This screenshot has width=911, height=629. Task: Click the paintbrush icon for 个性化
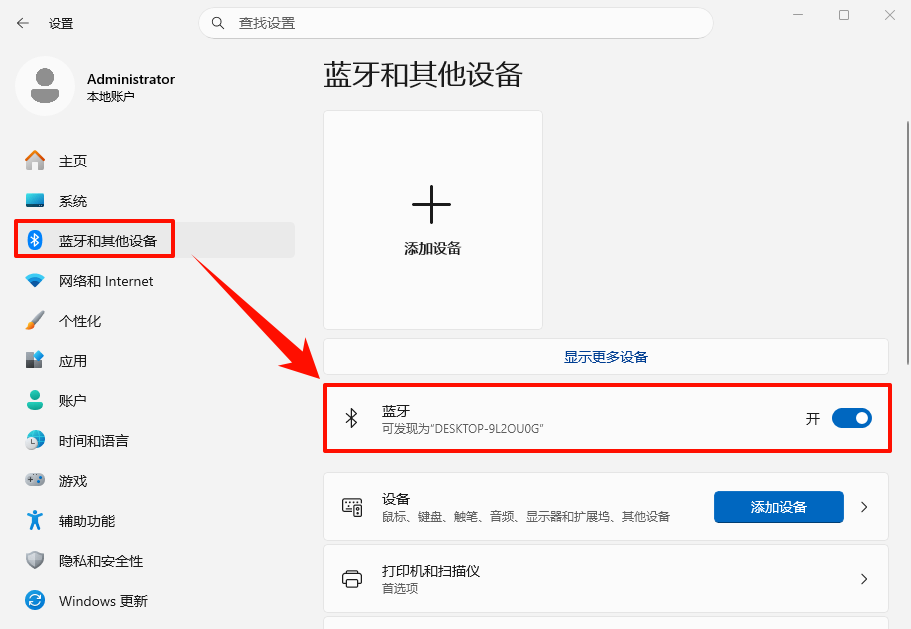click(35, 321)
